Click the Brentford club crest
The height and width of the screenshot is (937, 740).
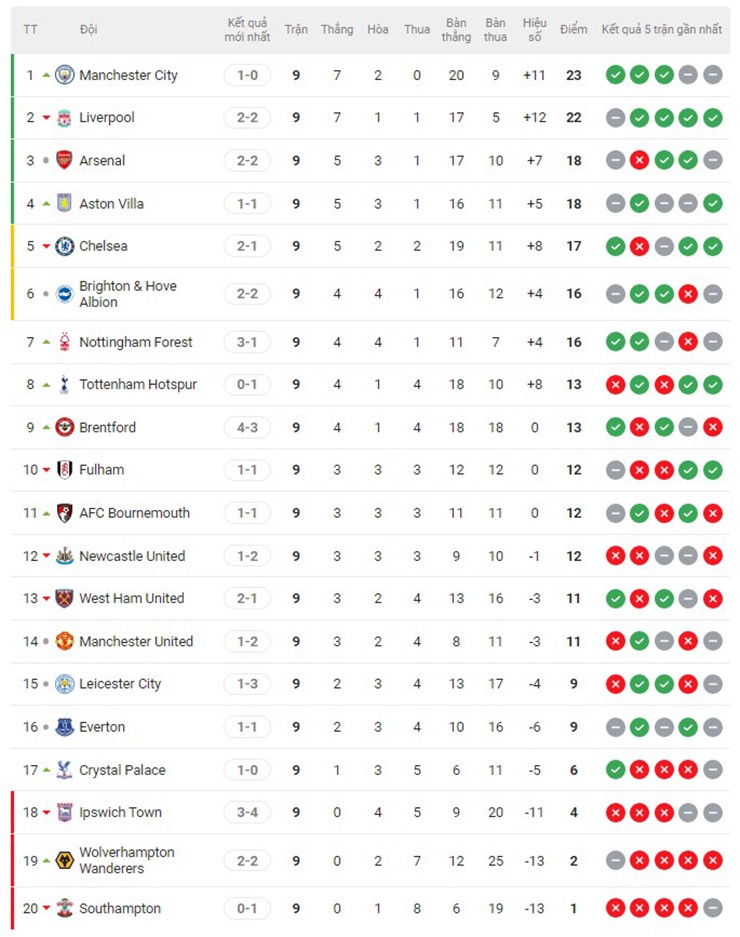[64, 427]
